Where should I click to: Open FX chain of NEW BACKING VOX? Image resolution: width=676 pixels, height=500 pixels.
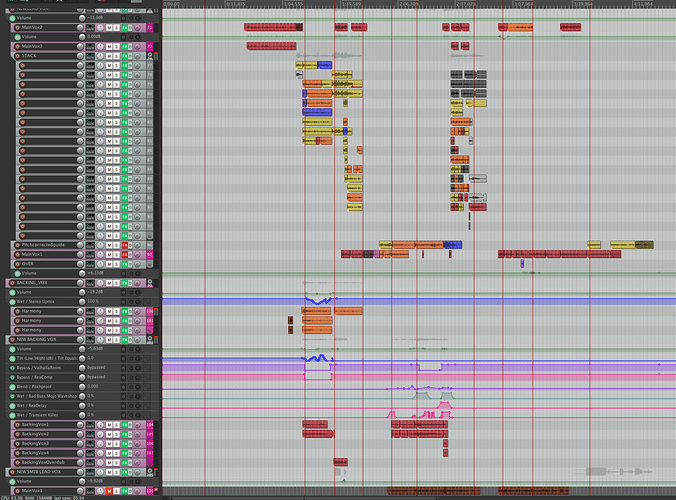coord(124,340)
